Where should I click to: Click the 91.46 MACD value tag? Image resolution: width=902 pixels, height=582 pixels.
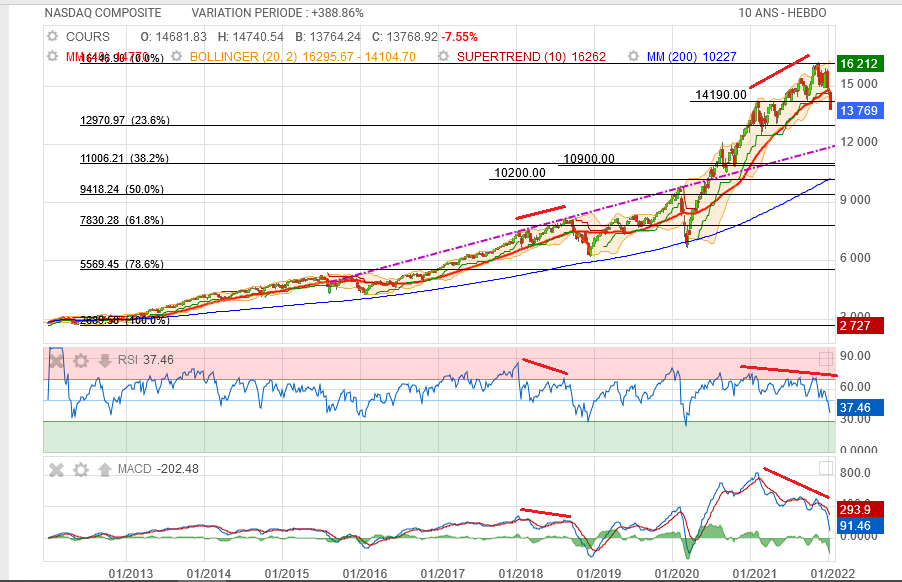pos(859,526)
